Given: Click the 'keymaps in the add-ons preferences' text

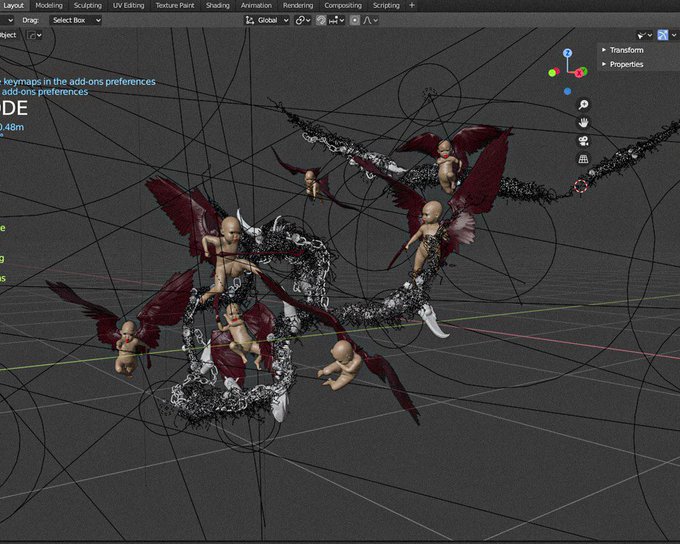Looking at the screenshot, I should point(79,82).
